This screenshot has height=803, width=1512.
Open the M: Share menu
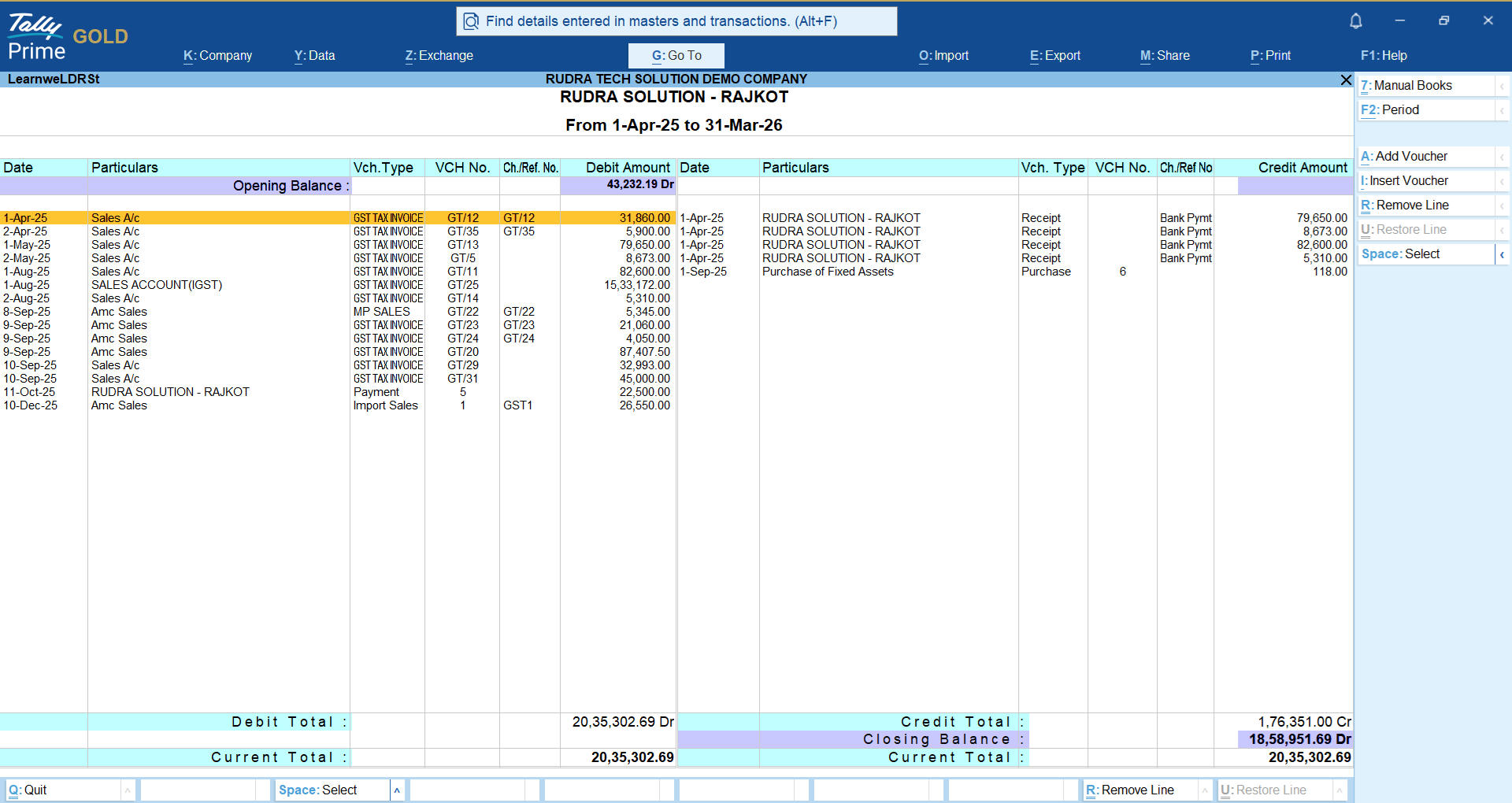click(x=1165, y=56)
